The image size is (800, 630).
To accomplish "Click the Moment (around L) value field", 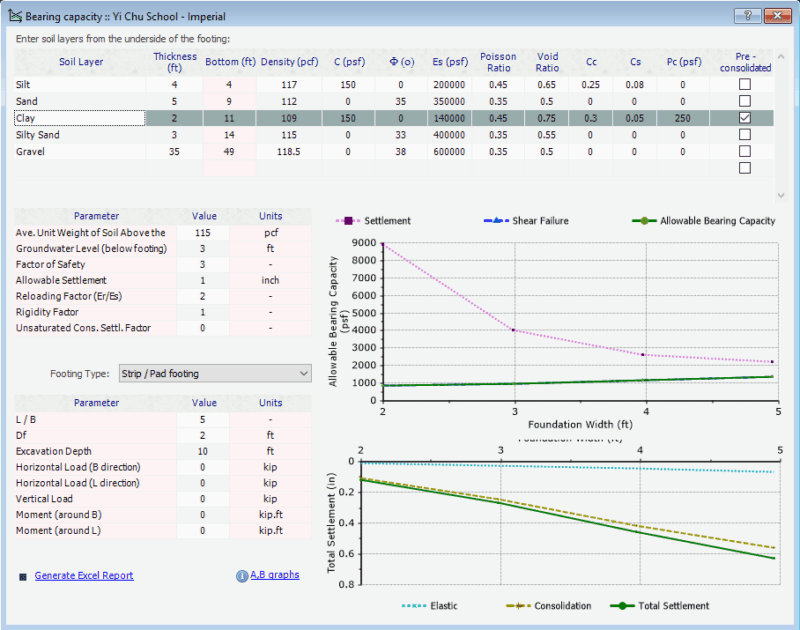I will [x=203, y=530].
